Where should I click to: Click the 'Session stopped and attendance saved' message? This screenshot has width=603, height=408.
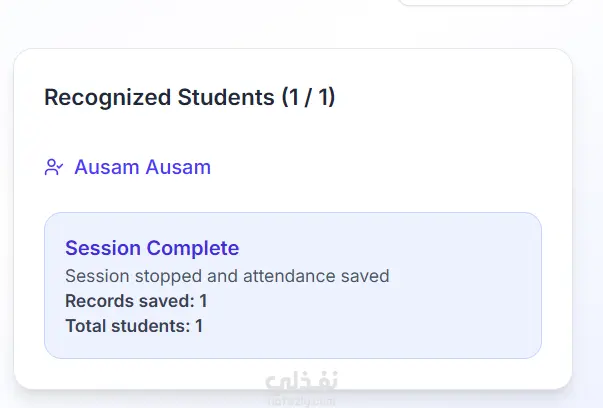(x=227, y=276)
